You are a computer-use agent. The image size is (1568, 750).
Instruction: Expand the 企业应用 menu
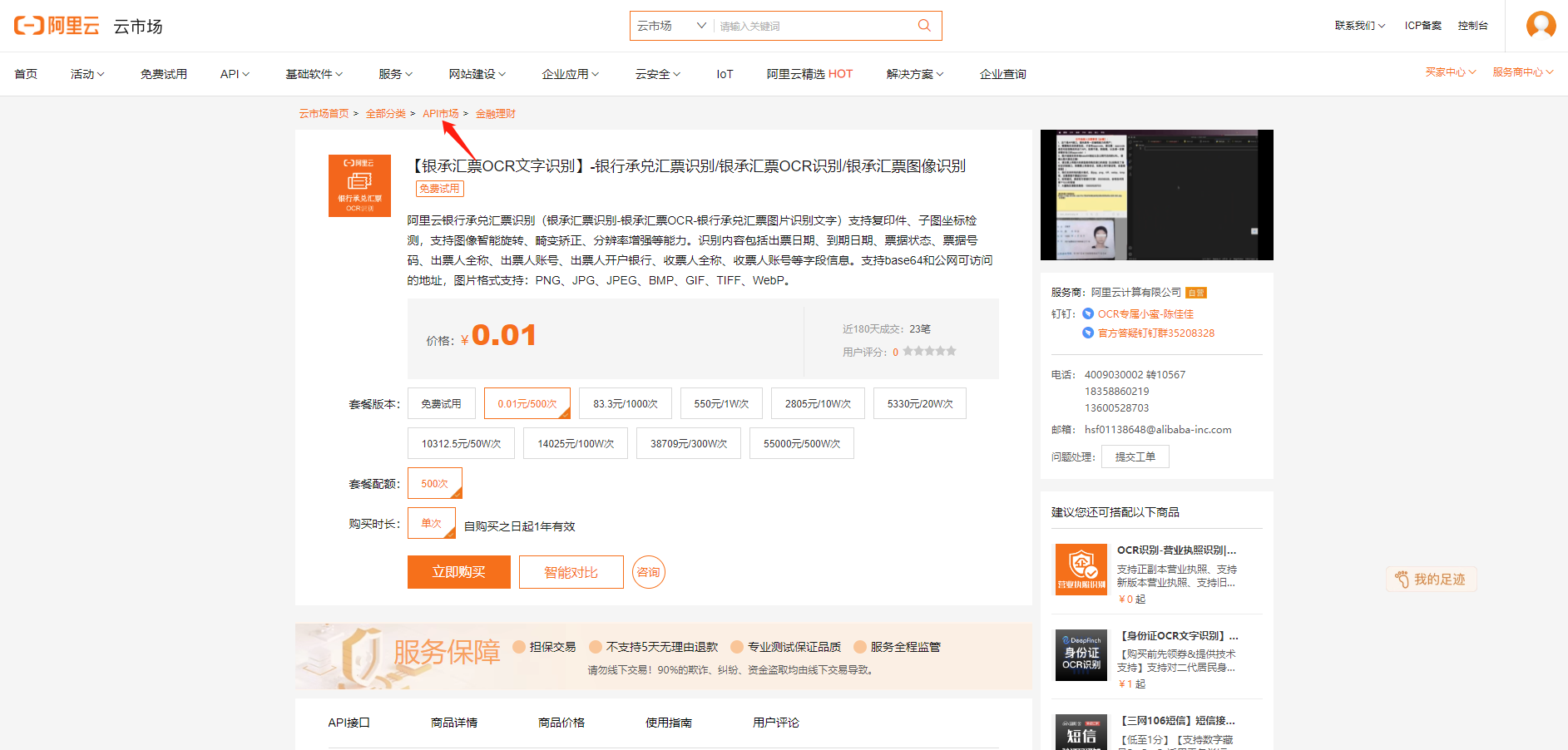pos(570,74)
